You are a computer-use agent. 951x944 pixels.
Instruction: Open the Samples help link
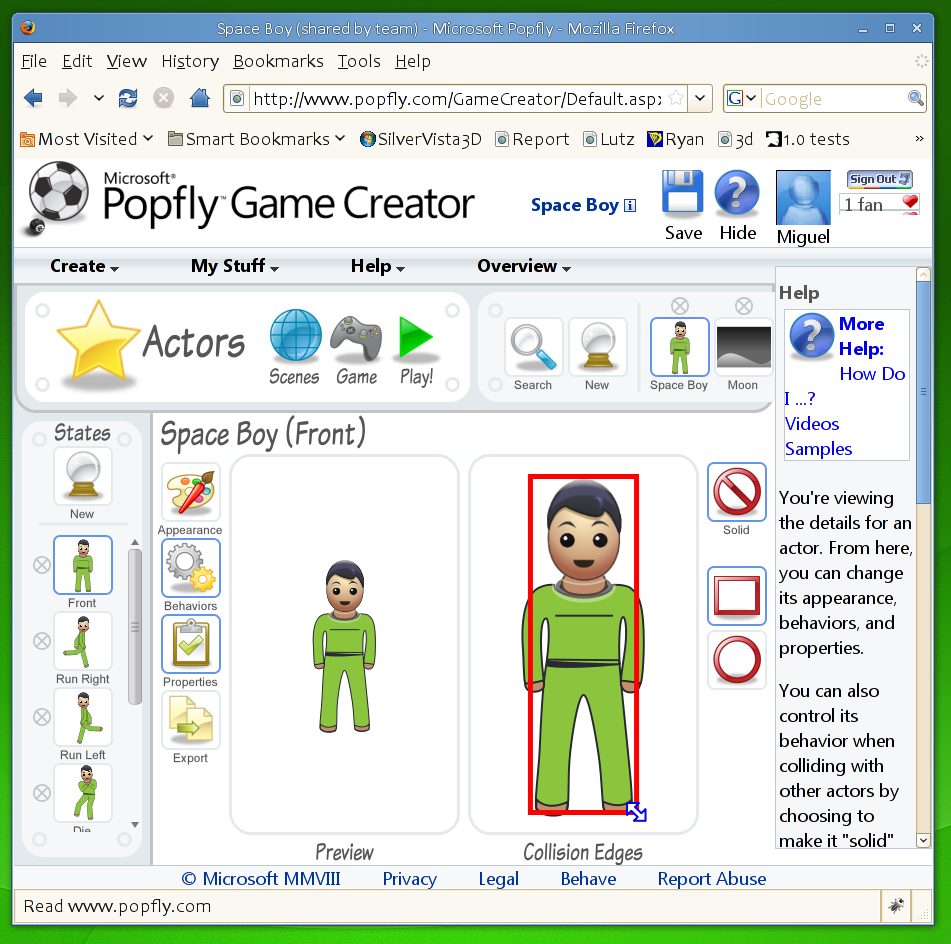[818, 449]
